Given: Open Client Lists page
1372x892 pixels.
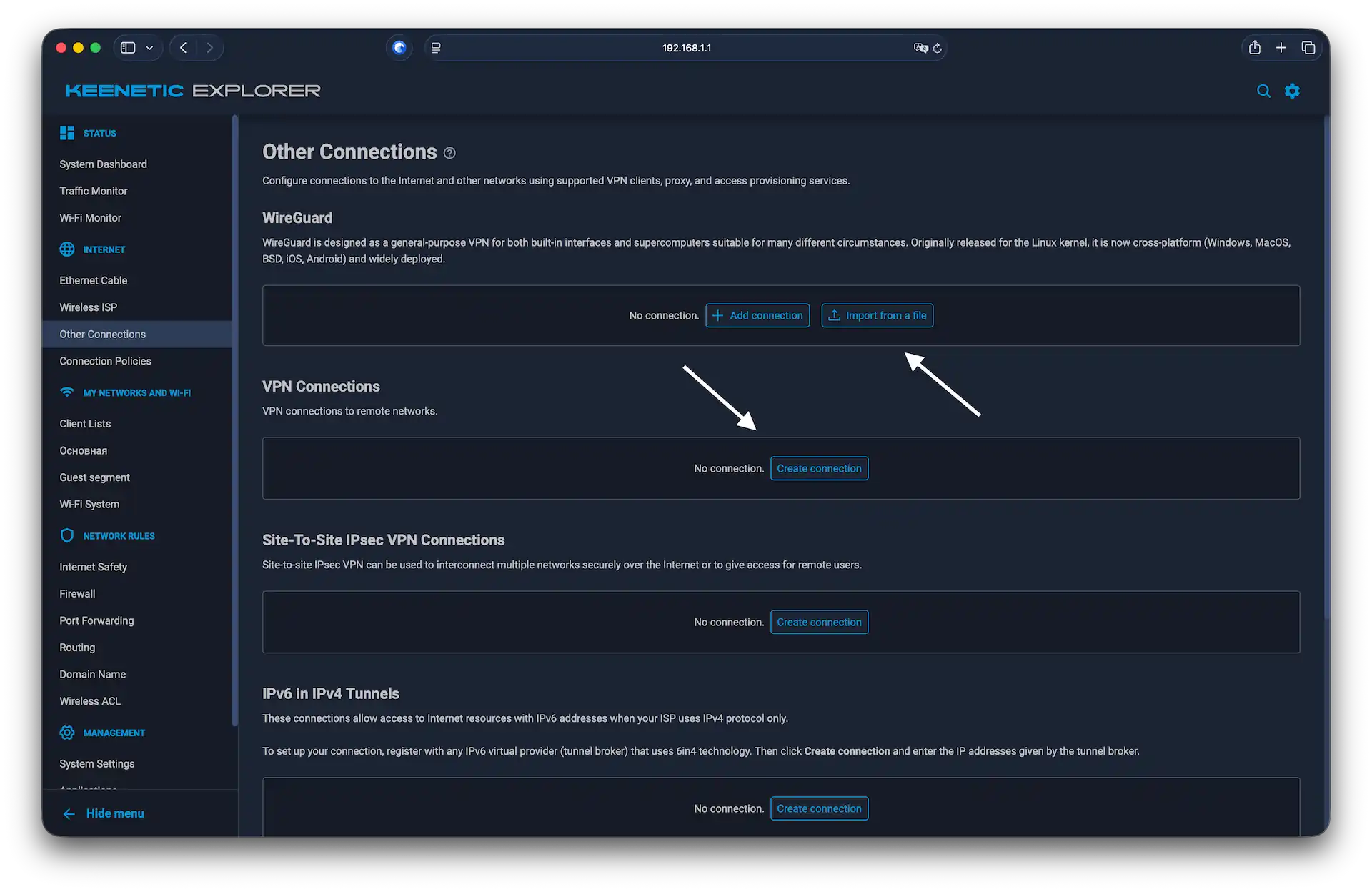Looking at the screenshot, I should (85, 424).
